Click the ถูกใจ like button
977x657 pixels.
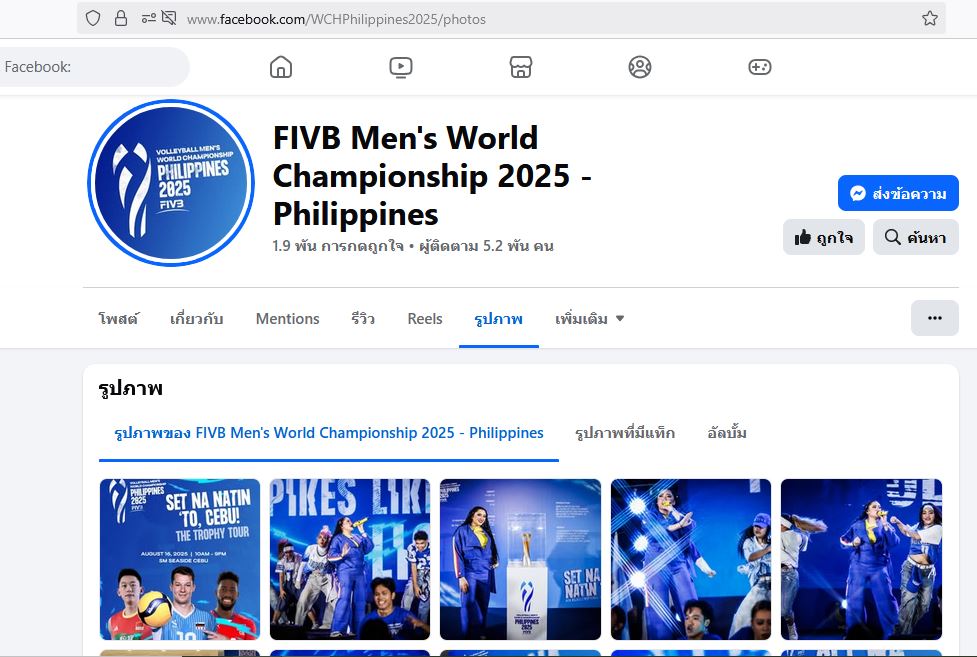click(824, 237)
